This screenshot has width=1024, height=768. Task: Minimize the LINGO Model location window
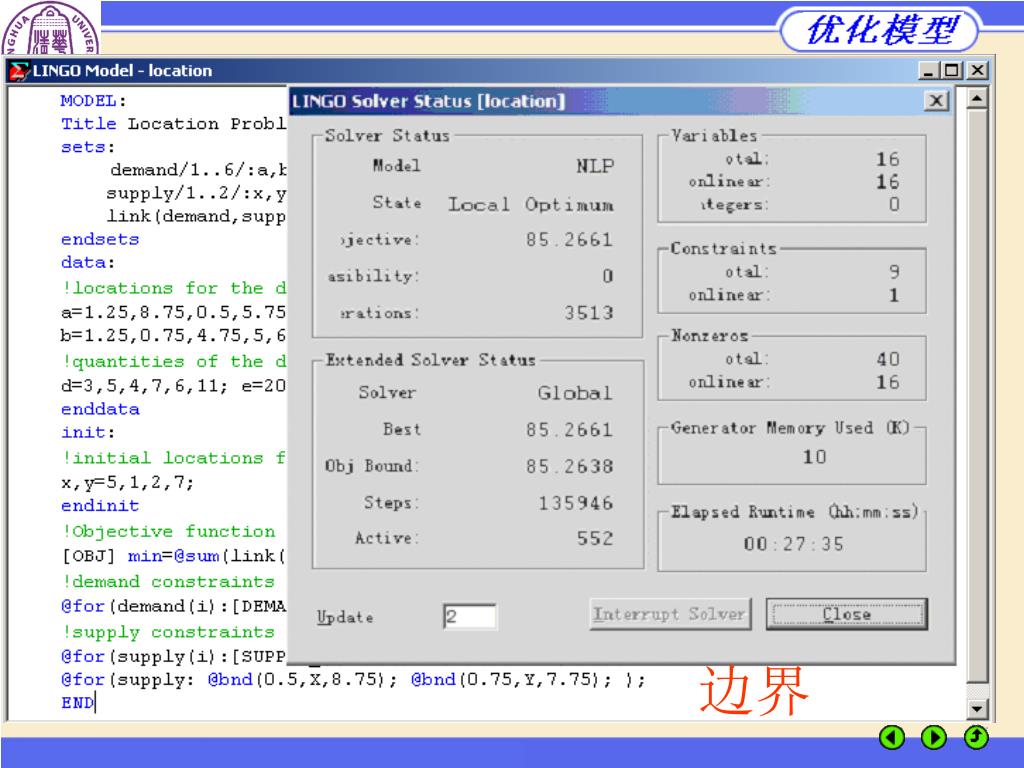click(928, 71)
